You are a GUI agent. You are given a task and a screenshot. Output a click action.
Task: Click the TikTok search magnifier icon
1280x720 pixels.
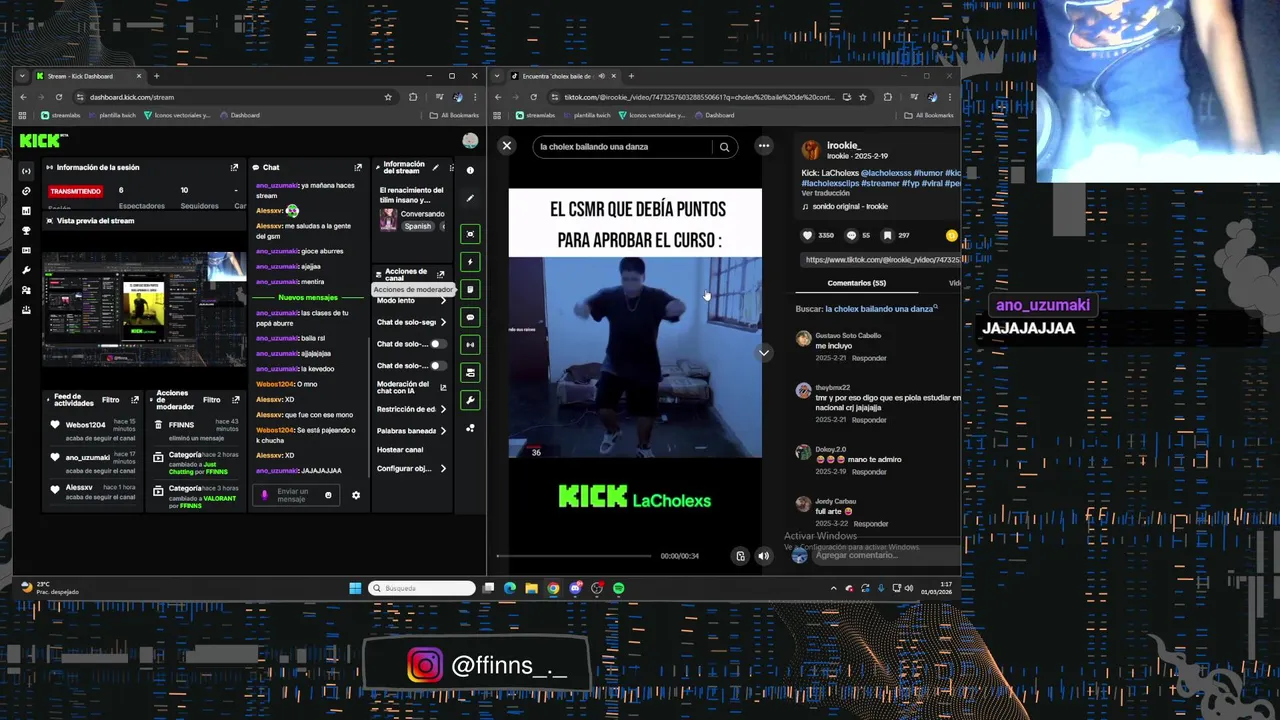pyautogui.click(x=724, y=147)
